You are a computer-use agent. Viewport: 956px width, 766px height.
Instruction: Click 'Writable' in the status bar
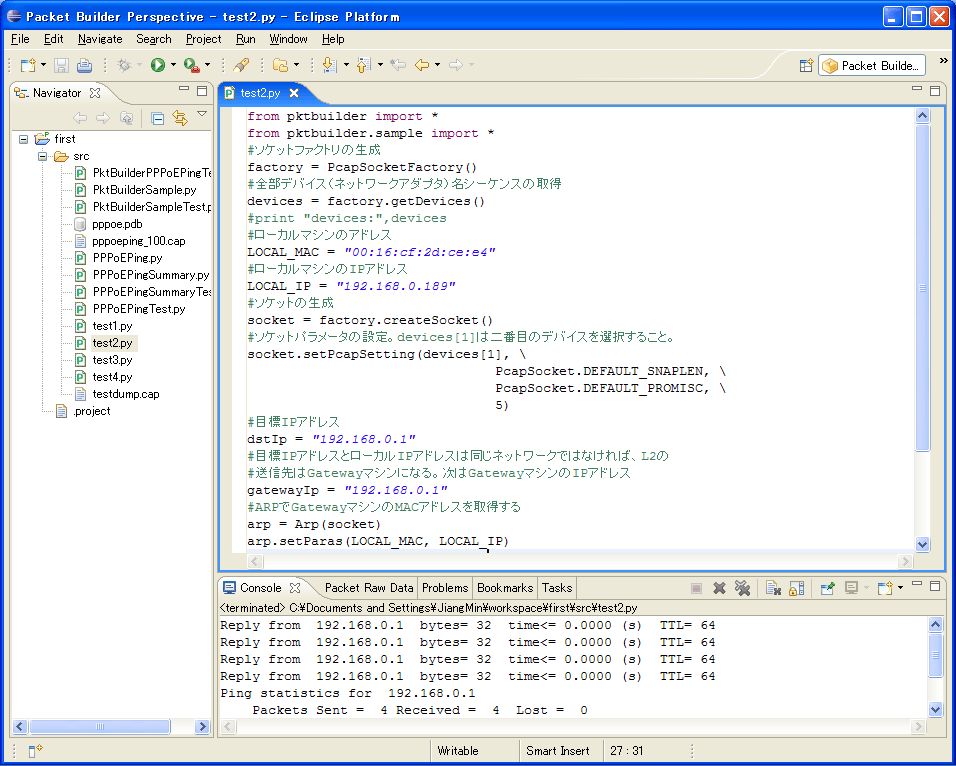(x=458, y=751)
